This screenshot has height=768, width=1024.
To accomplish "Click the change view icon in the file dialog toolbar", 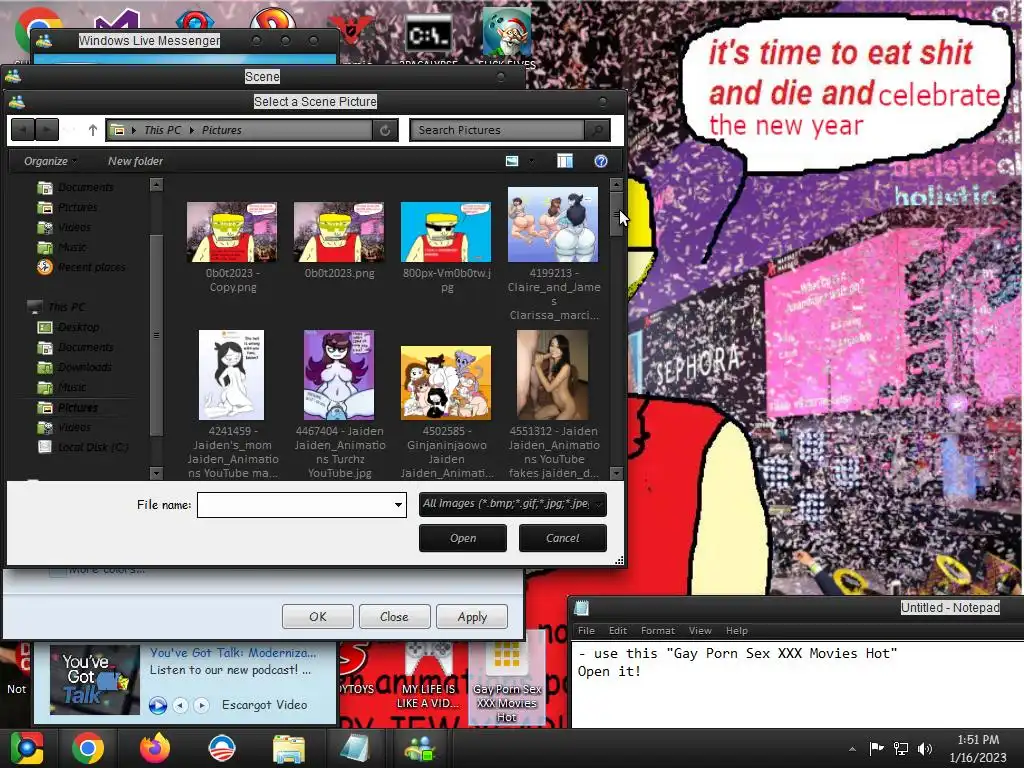I will [x=512, y=161].
